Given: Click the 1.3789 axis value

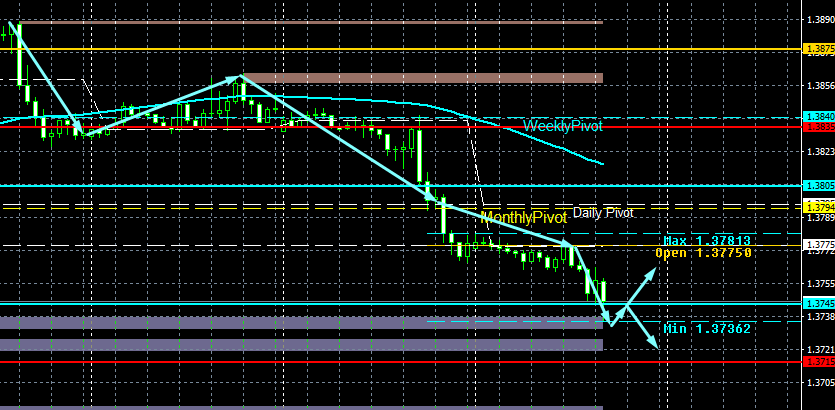Looking at the screenshot, I should tap(821, 217).
